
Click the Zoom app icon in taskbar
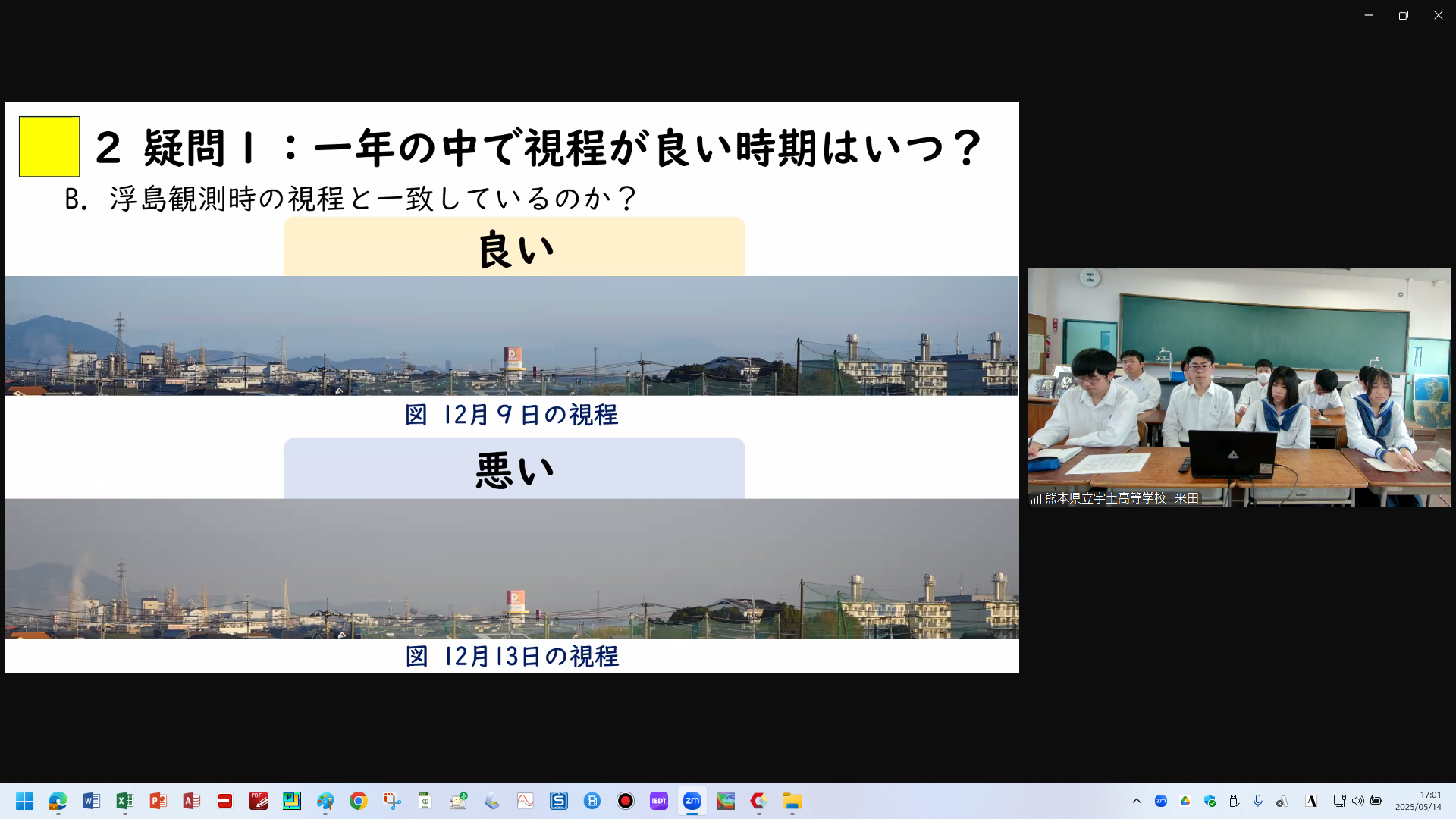[x=692, y=801]
